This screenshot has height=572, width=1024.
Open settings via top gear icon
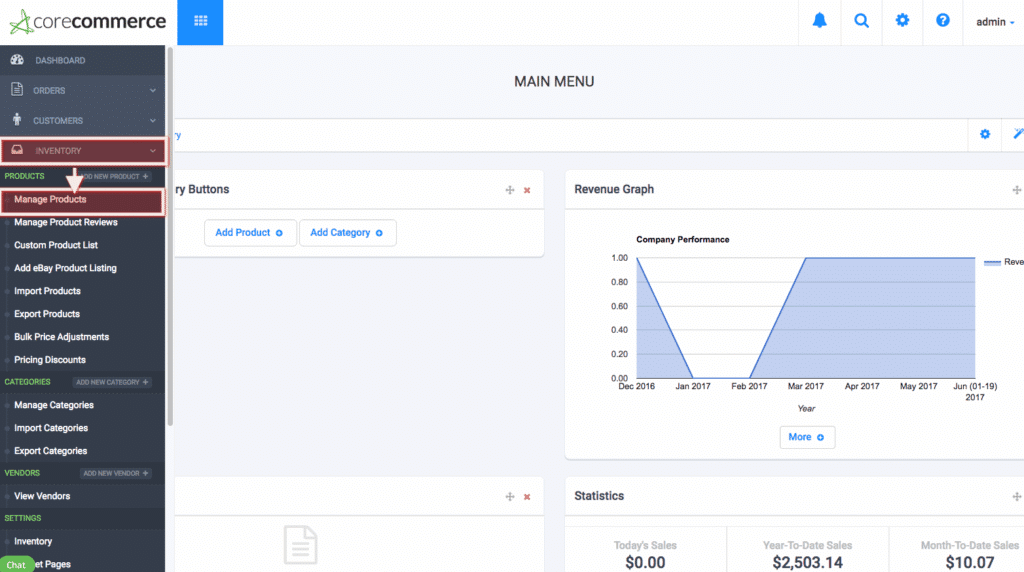pos(902,21)
